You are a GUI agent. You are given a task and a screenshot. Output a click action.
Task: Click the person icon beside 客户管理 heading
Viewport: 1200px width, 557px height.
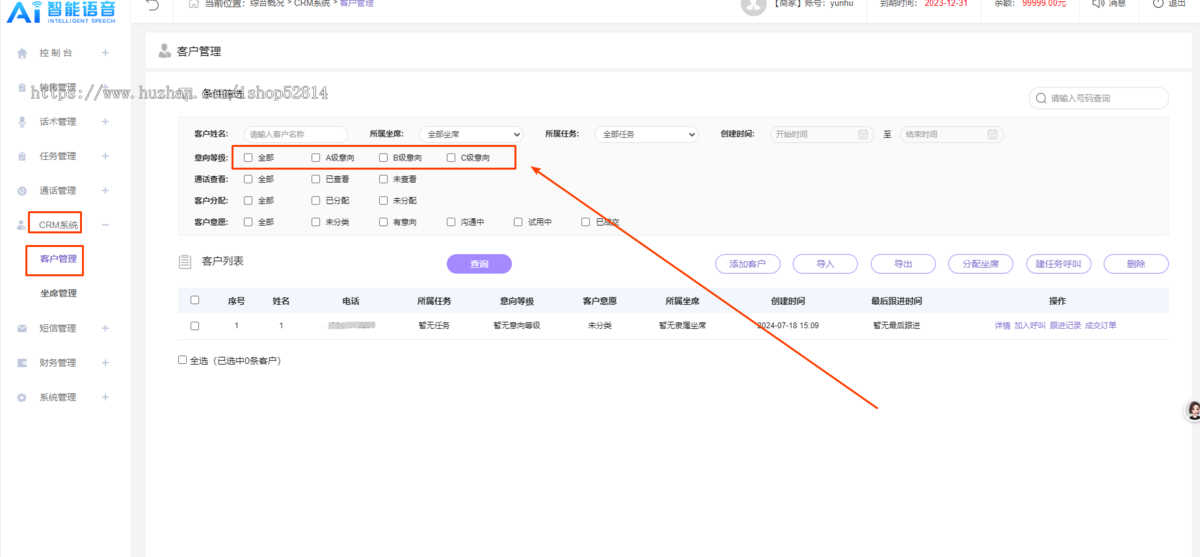[x=164, y=51]
